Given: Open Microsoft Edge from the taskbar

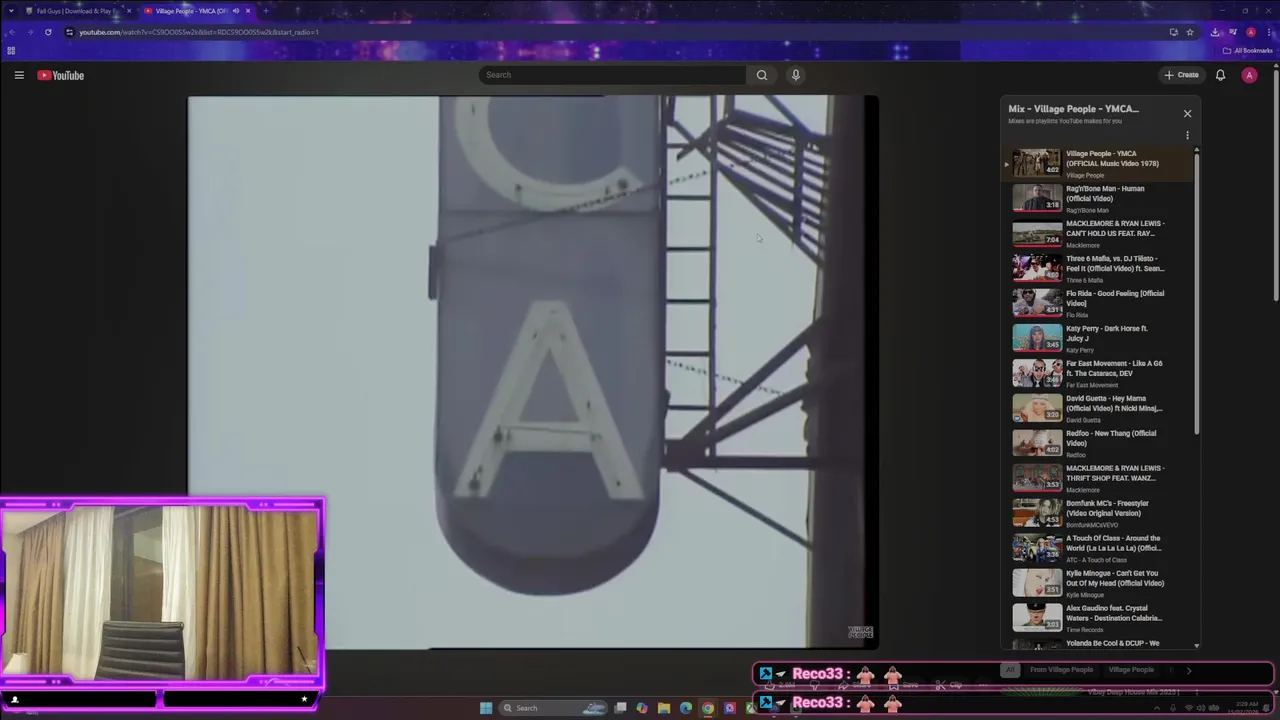Looking at the screenshot, I should (685, 708).
